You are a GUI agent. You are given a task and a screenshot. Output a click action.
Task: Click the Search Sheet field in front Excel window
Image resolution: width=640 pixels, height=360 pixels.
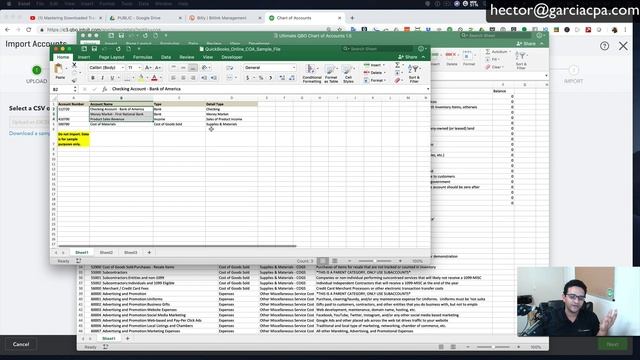378,49
